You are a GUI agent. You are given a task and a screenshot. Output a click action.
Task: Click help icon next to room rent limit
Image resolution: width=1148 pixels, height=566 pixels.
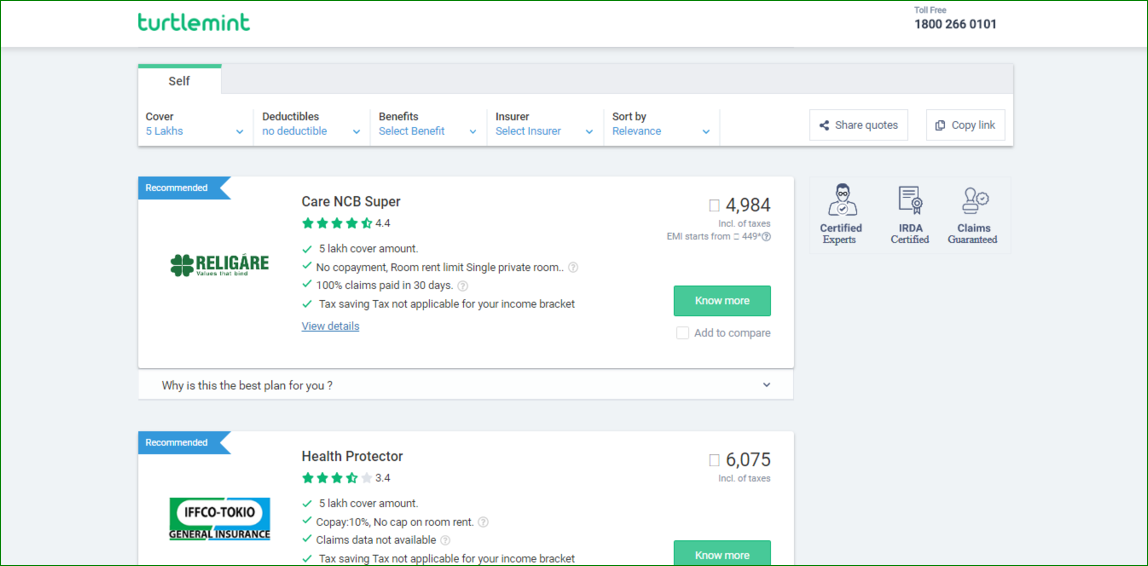[x=573, y=268]
